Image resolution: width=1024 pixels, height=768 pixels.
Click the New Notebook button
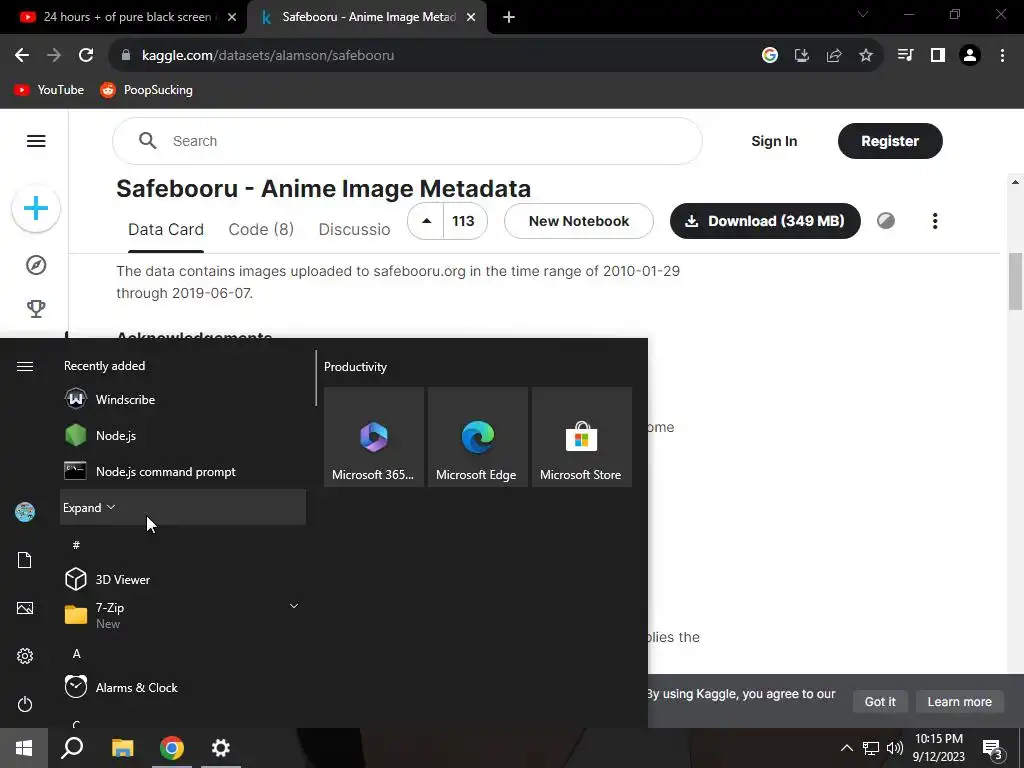pyautogui.click(x=579, y=221)
